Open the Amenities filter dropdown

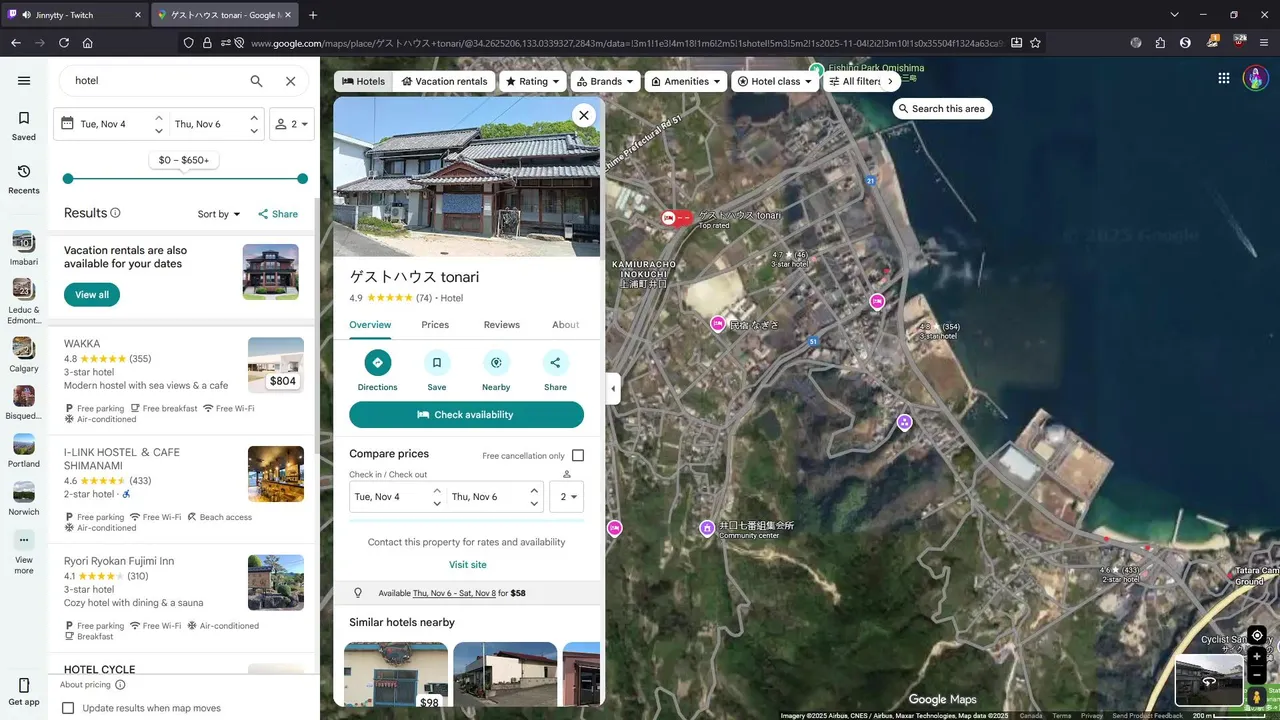point(686,81)
